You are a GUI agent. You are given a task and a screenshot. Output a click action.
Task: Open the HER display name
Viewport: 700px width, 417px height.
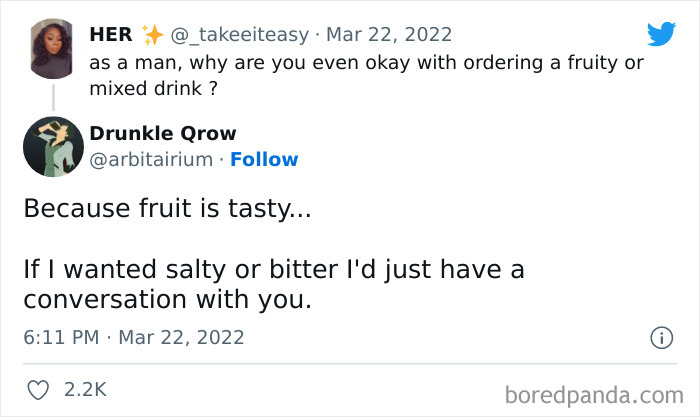pyautogui.click(x=110, y=34)
